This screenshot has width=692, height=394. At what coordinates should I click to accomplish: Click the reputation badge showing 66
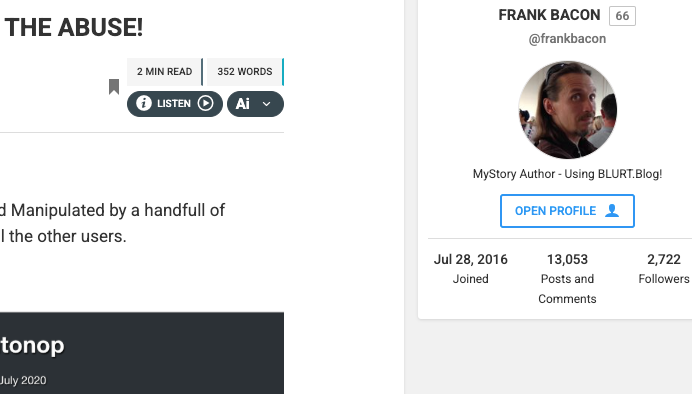click(622, 16)
